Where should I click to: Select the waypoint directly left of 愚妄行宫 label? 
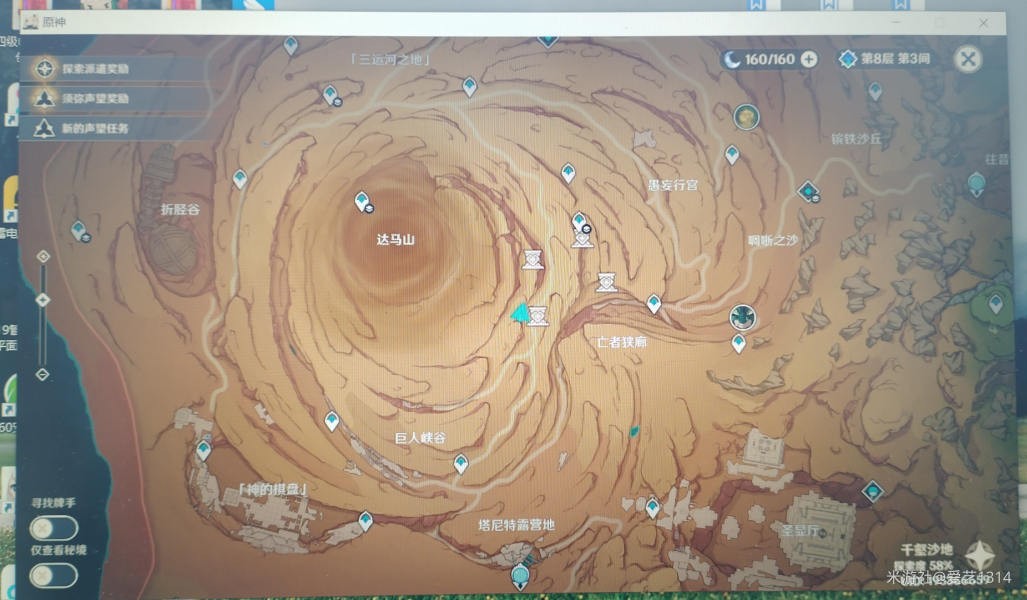coord(569,173)
